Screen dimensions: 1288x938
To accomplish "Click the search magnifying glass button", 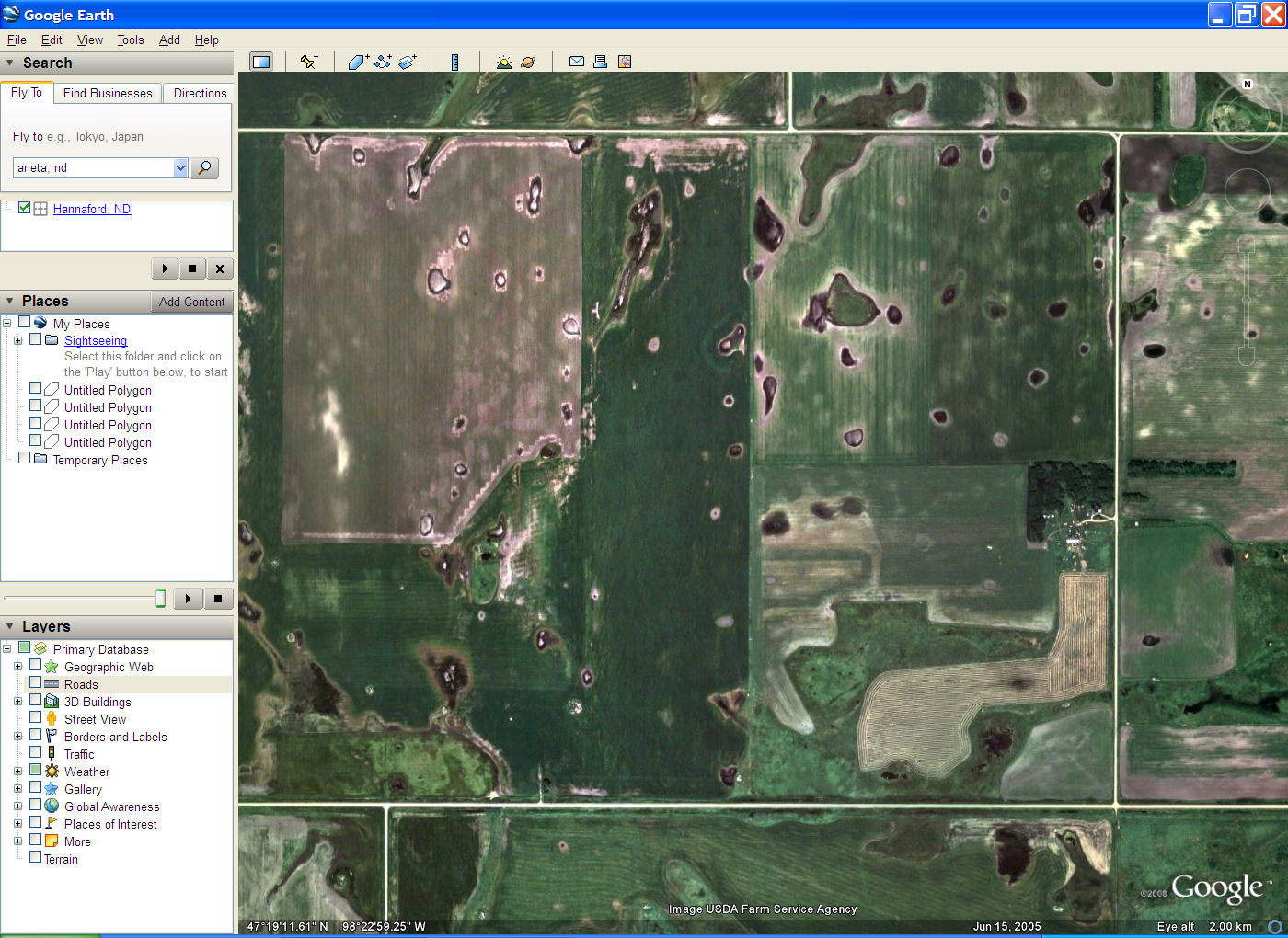I will [x=204, y=167].
